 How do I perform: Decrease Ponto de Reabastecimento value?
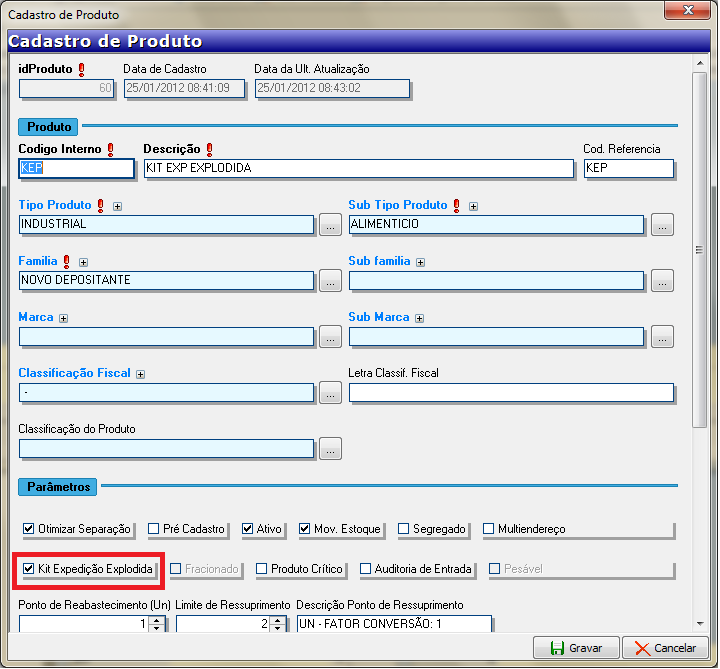[157, 628]
